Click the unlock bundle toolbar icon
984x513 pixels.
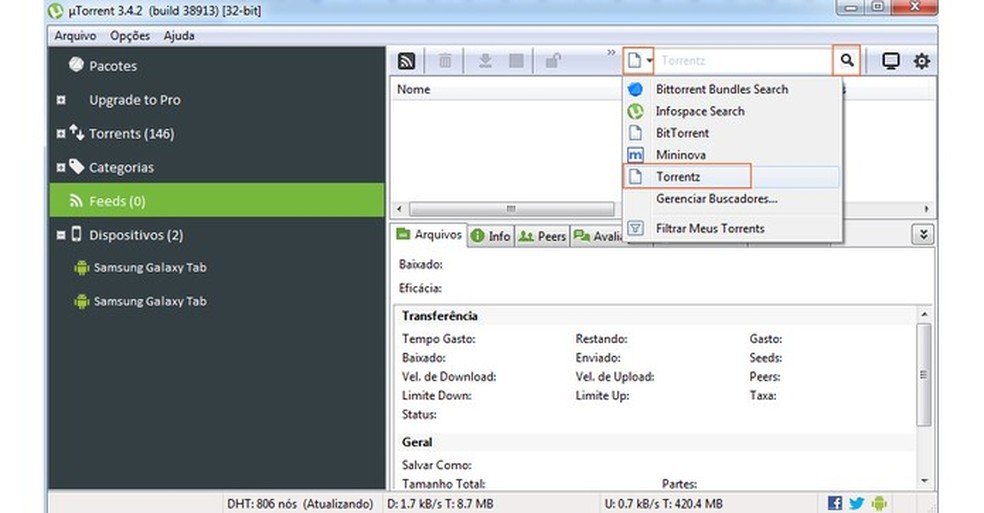coord(553,61)
